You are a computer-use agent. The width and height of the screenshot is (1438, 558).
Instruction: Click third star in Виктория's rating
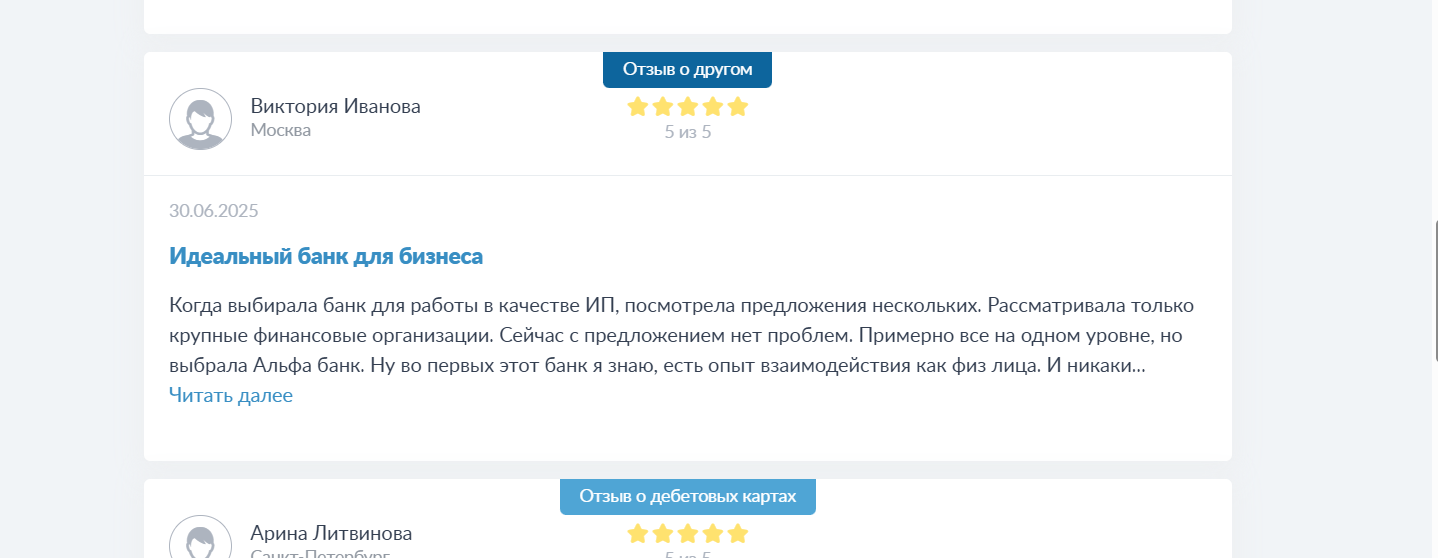coord(688,107)
